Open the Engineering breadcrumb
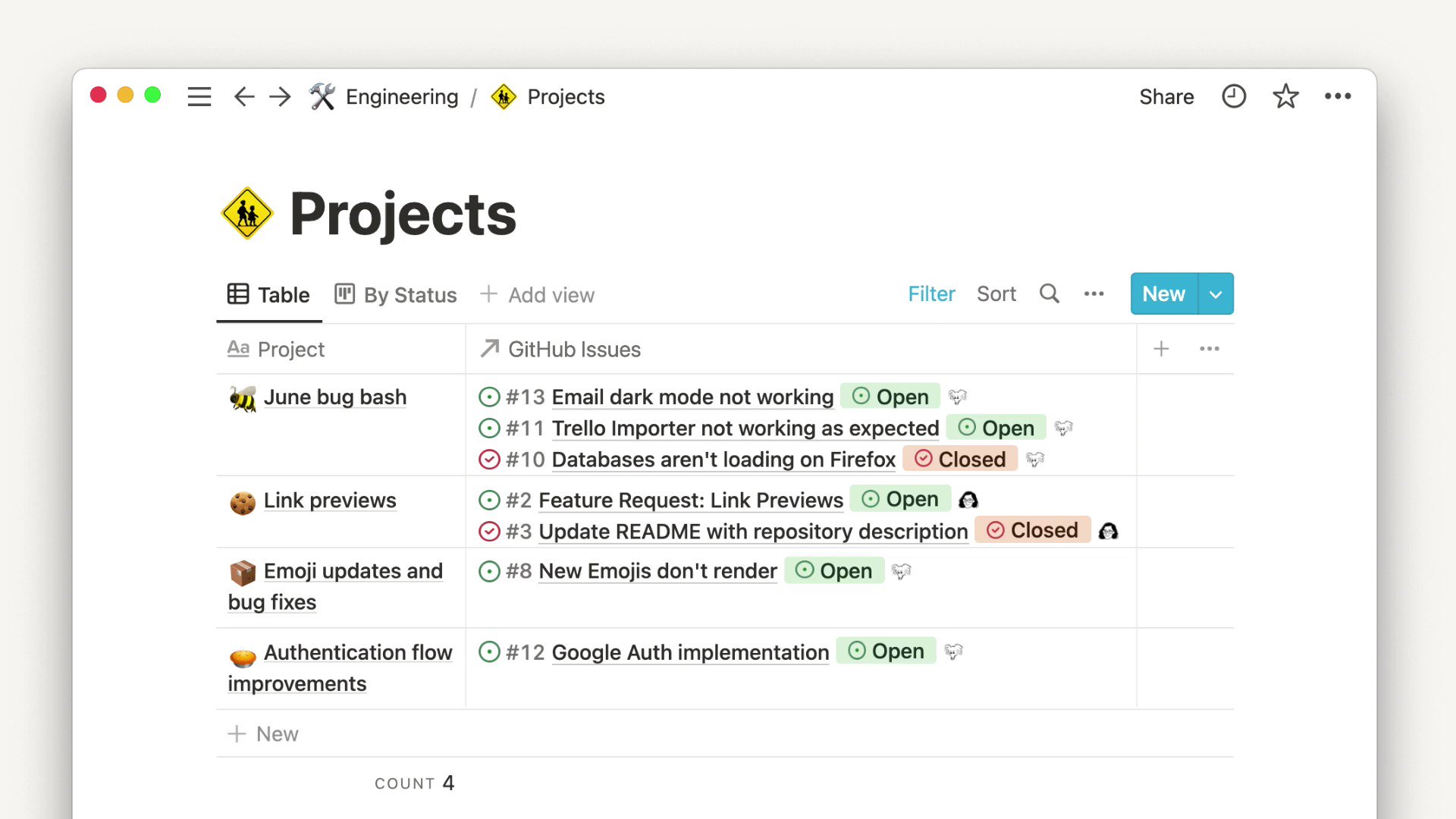The width and height of the screenshot is (1456, 819). pos(402,97)
